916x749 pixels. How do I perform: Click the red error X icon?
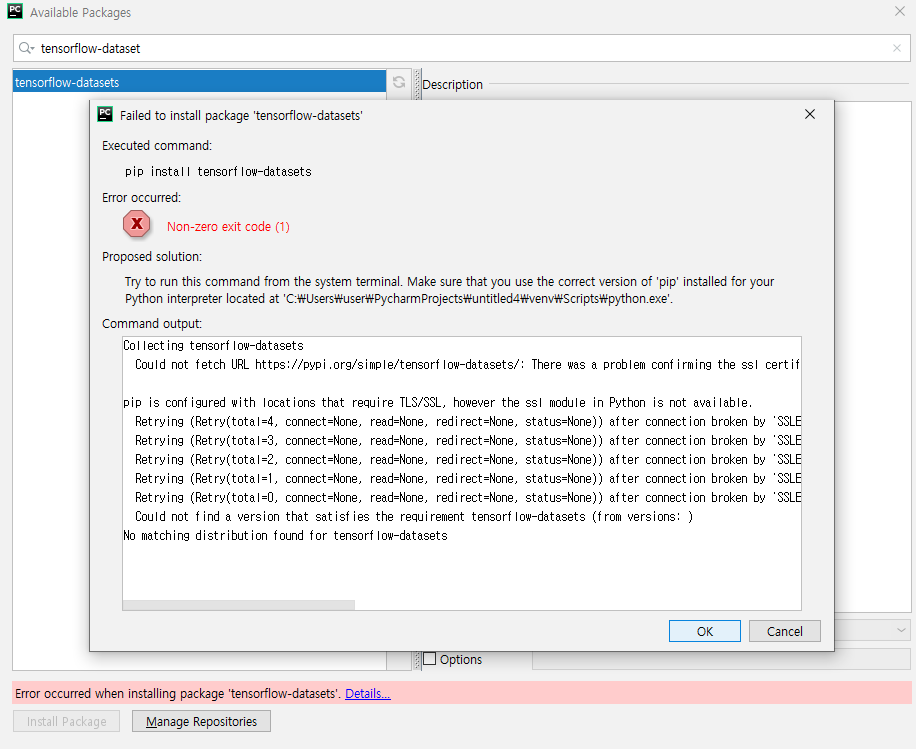(137, 224)
